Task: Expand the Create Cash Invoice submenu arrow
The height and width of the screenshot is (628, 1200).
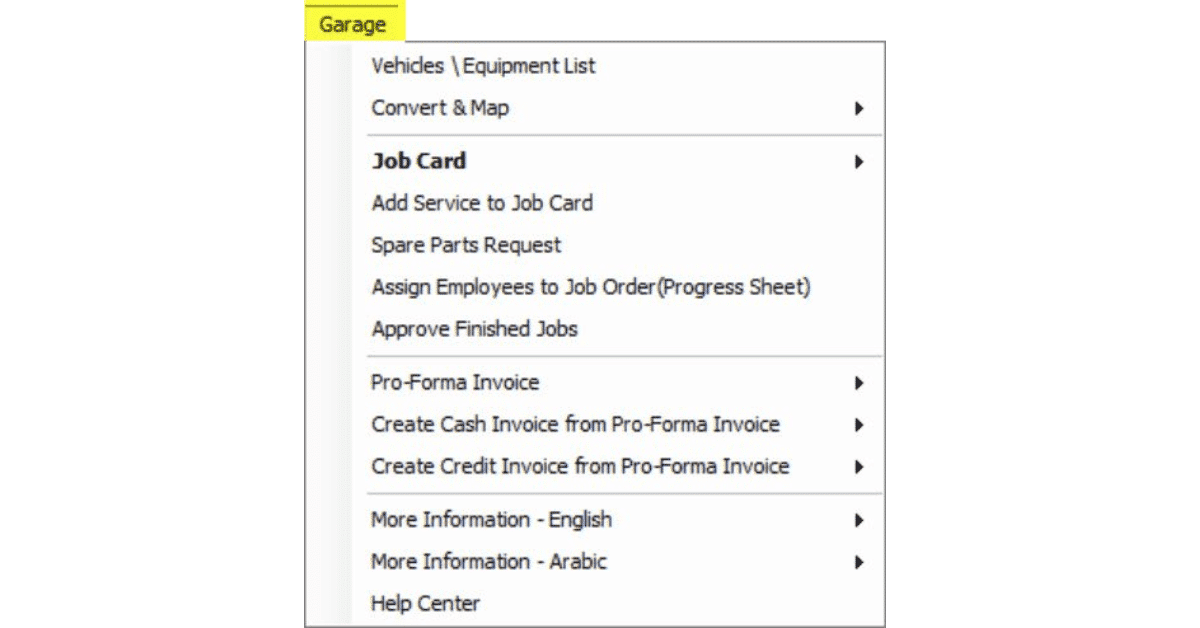Action: pos(859,424)
